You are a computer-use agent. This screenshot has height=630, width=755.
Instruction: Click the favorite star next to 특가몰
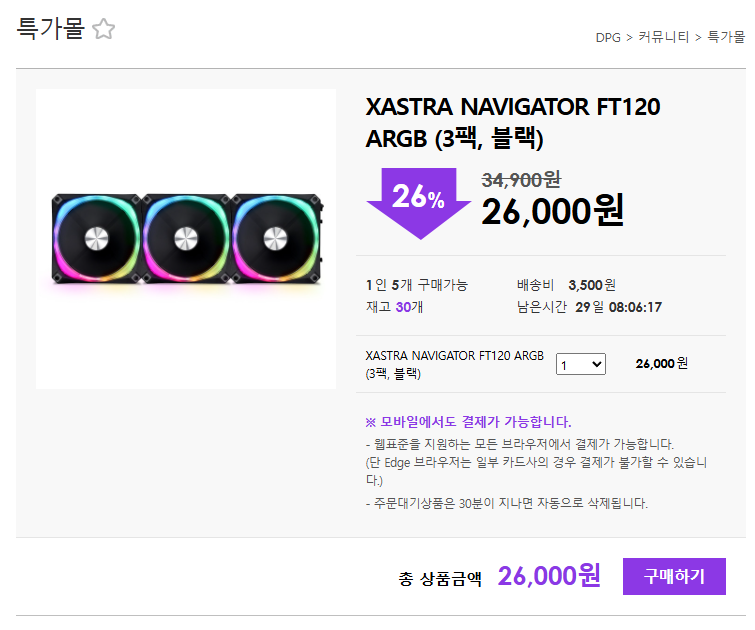pos(104,30)
